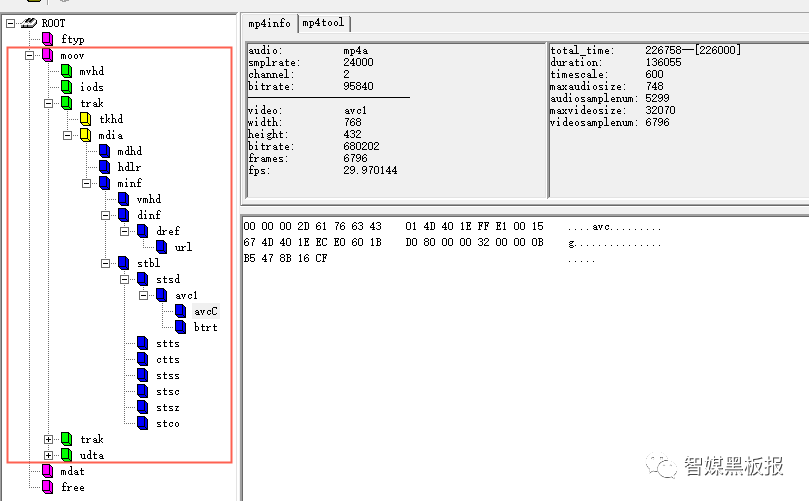The height and width of the screenshot is (501, 809).
Task: Collapse the avc1 node
Action: [144, 295]
